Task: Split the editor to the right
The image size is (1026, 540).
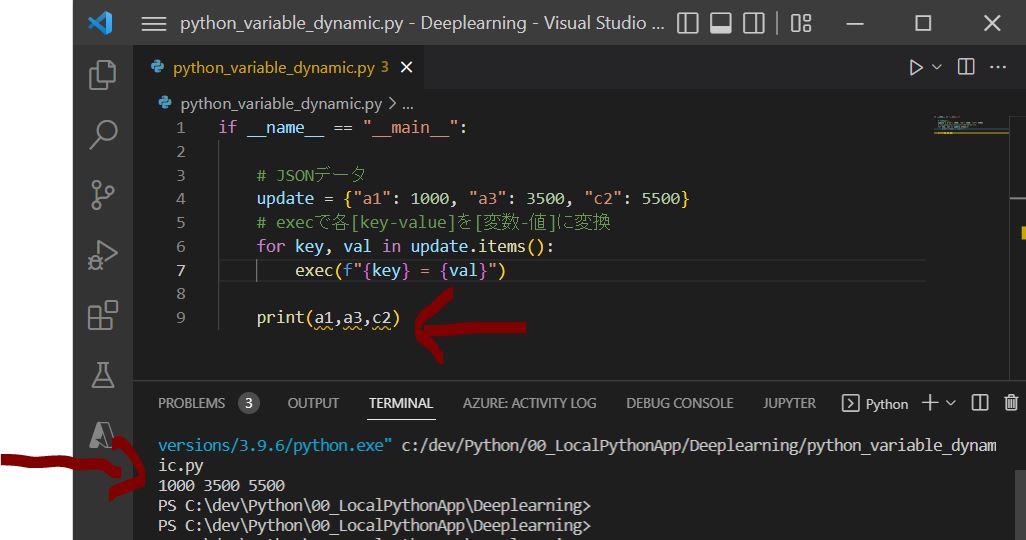Action: (x=966, y=68)
